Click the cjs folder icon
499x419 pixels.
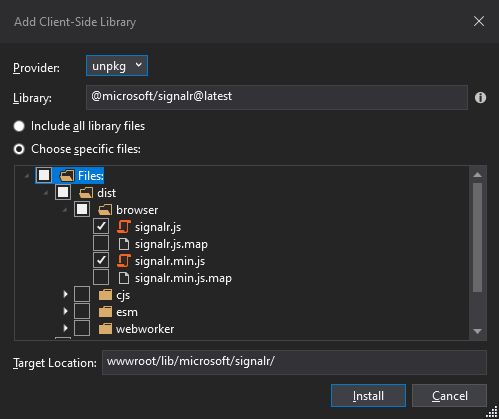(105, 295)
